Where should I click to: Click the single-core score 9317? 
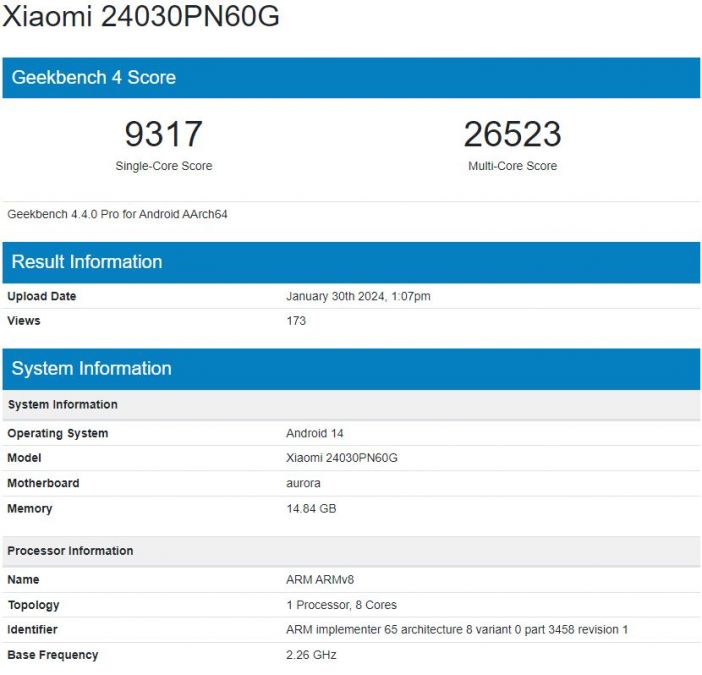pos(163,134)
